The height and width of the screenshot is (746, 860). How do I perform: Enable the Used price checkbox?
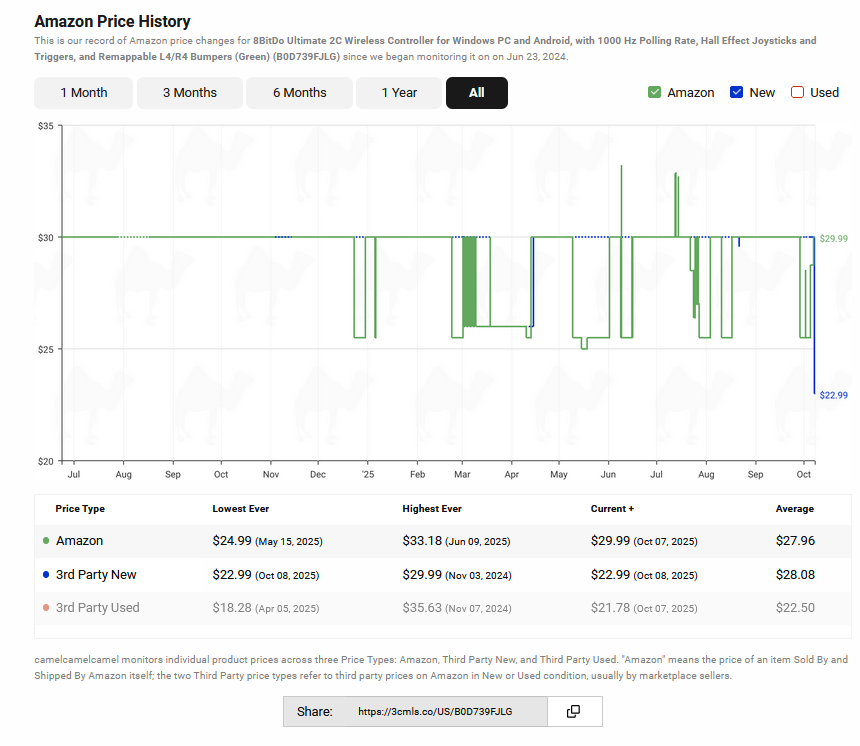(797, 92)
